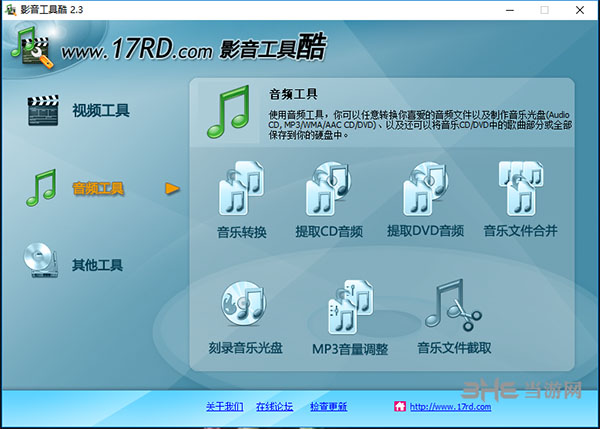This screenshot has height=429, width=600.
Task: Click the 音频工具 panel heading text
Action: click(x=293, y=94)
